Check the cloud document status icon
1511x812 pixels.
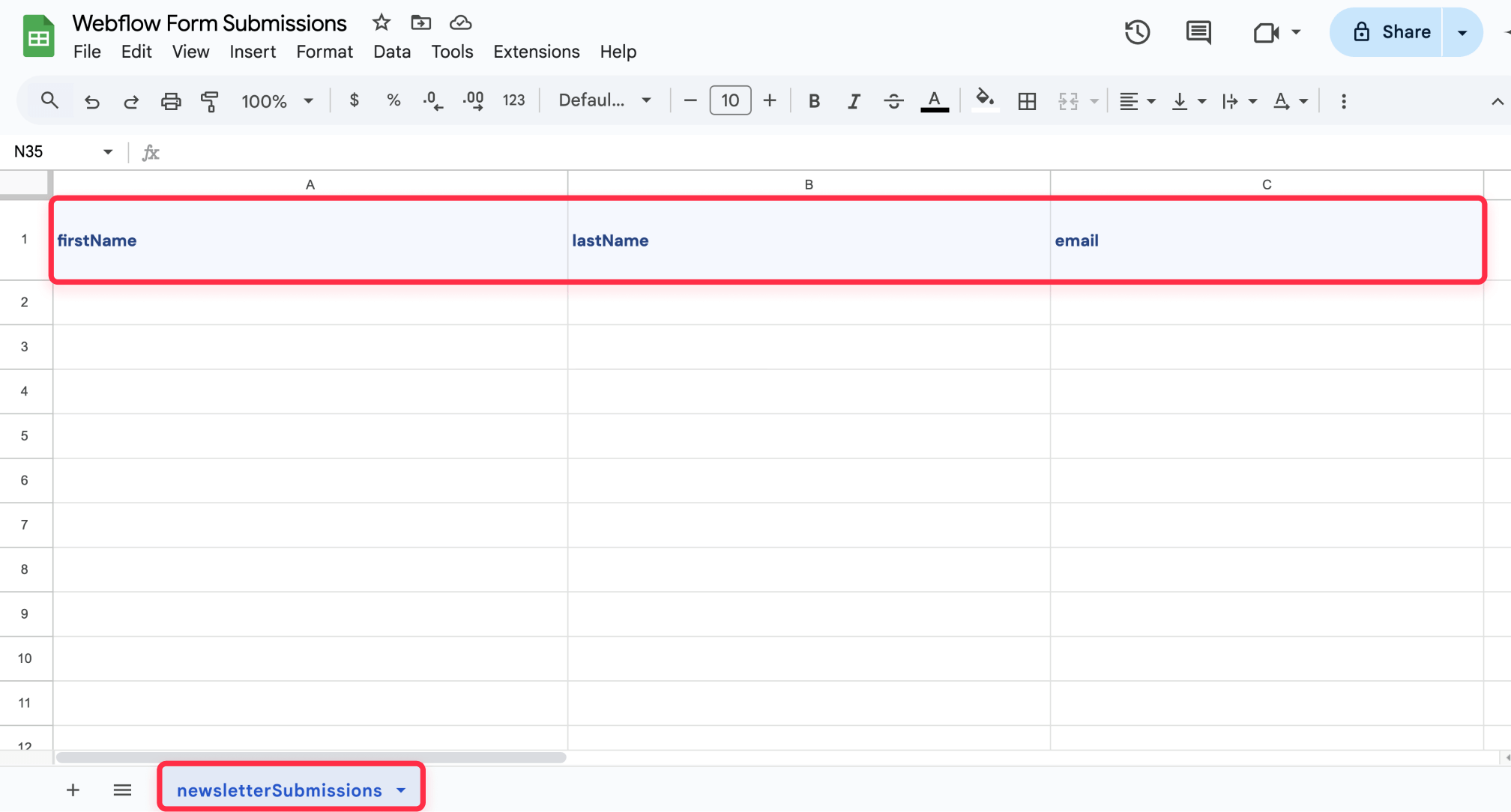pyautogui.click(x=460, y=23)
